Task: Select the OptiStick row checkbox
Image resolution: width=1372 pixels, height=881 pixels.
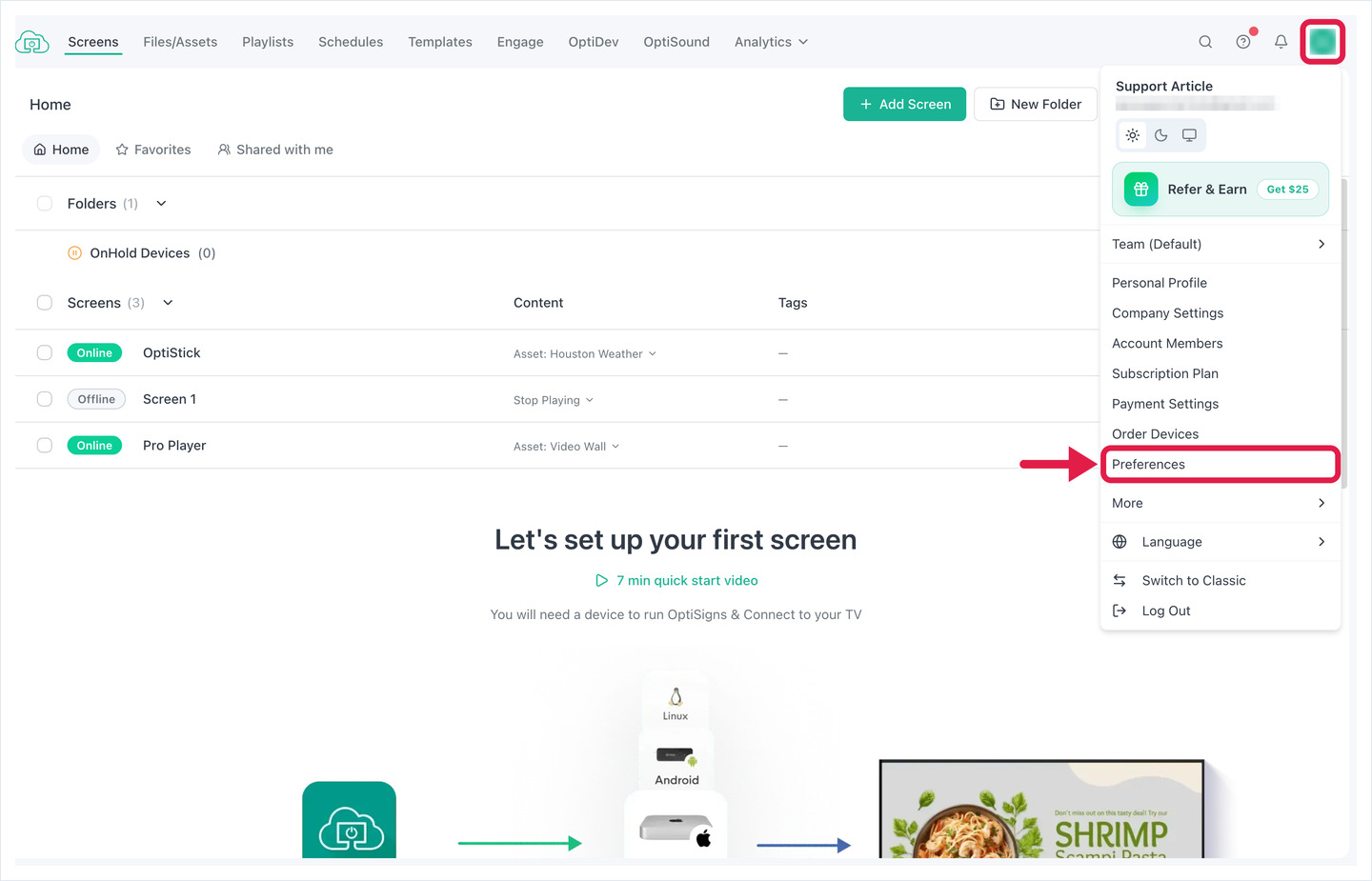Action: 45,352
